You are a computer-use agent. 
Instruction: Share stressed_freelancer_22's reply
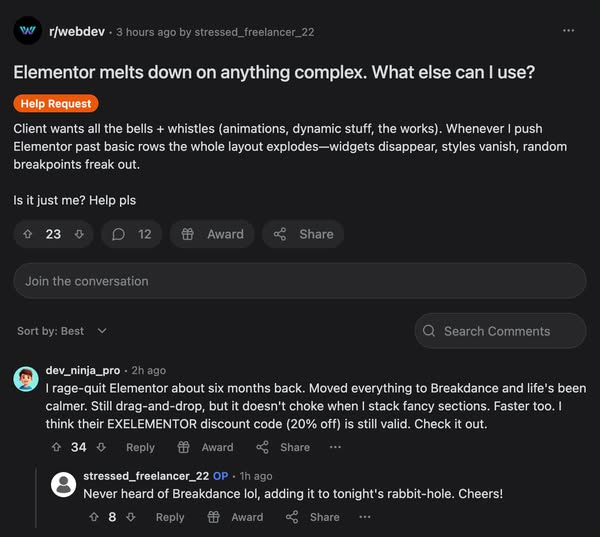pos(313,517)
